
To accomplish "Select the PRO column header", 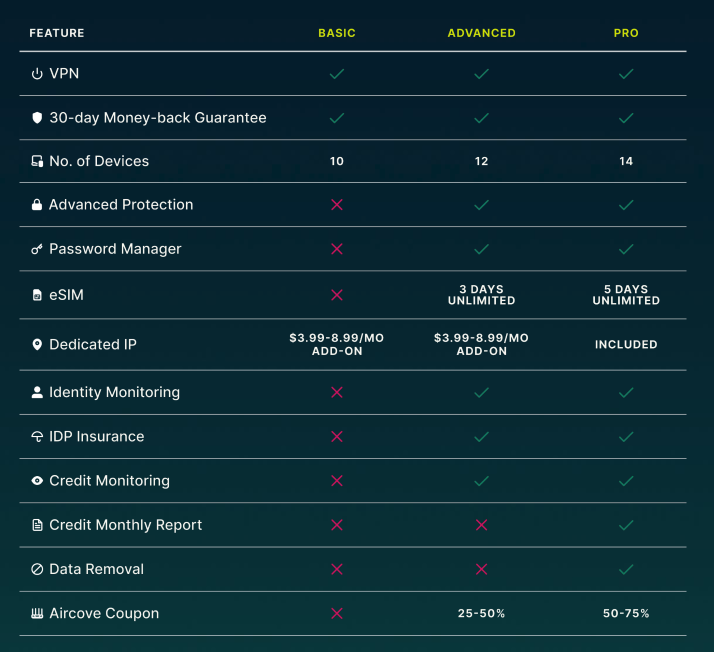I will 626,33.
